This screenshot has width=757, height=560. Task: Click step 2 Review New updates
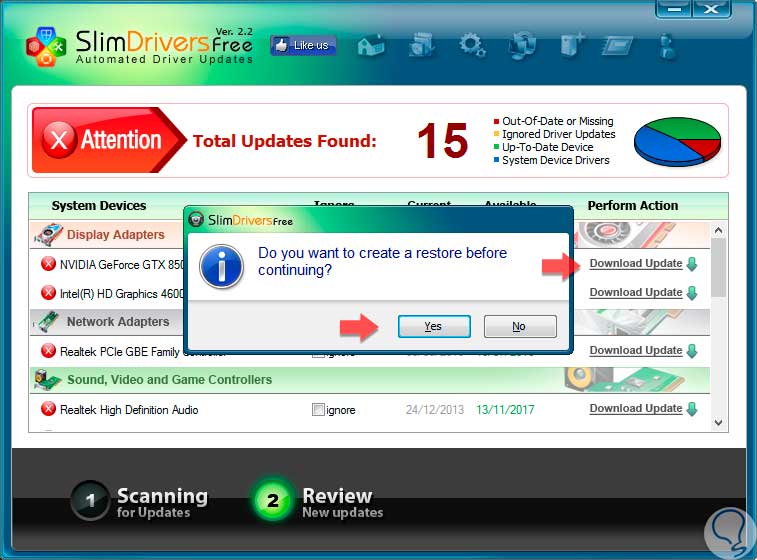click(x=319, y=502)
